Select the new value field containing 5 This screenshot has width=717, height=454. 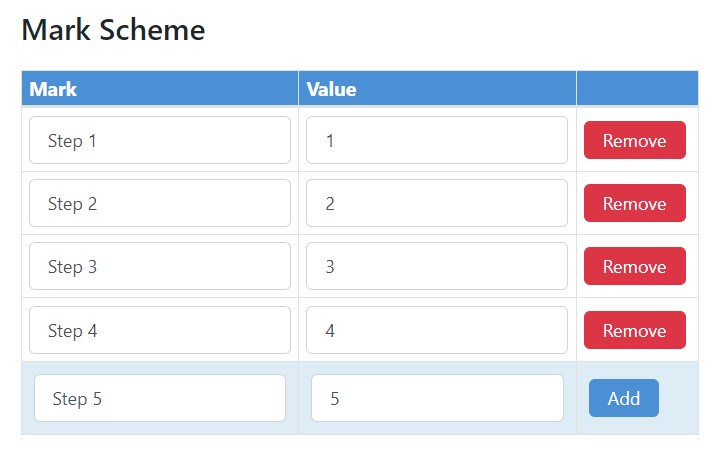coord(437,398)
